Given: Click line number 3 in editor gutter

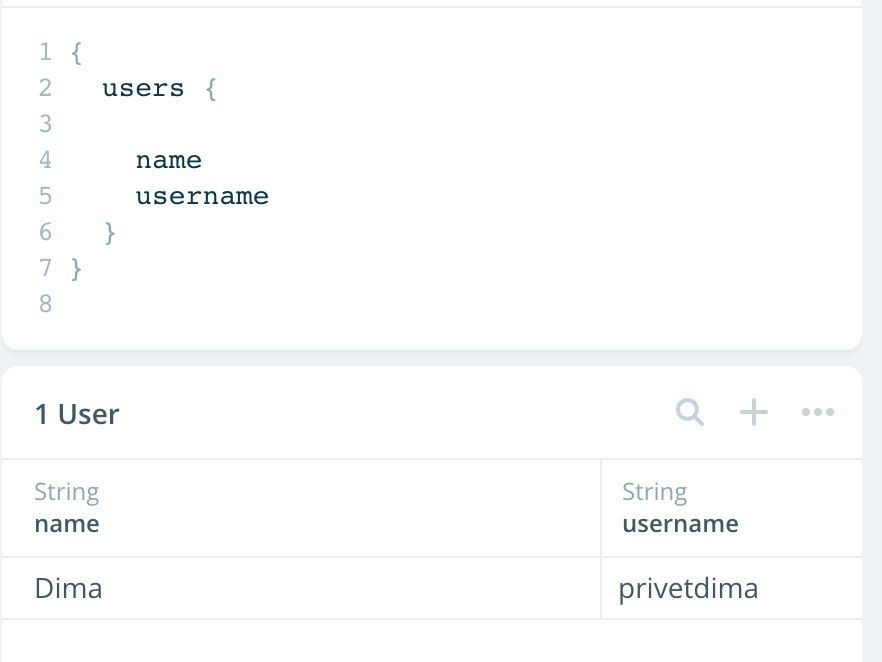Looking at the screenshot, I should 46,124.
